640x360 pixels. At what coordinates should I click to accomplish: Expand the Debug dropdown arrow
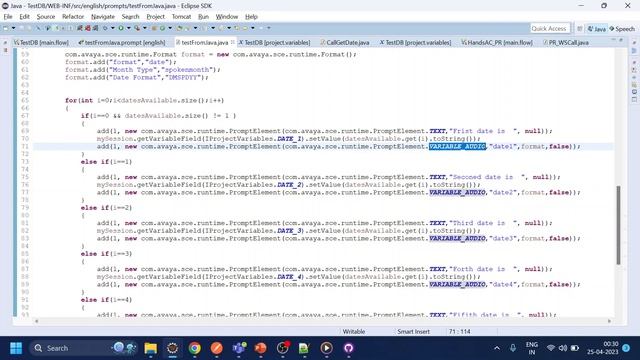(x=113, y=28)
